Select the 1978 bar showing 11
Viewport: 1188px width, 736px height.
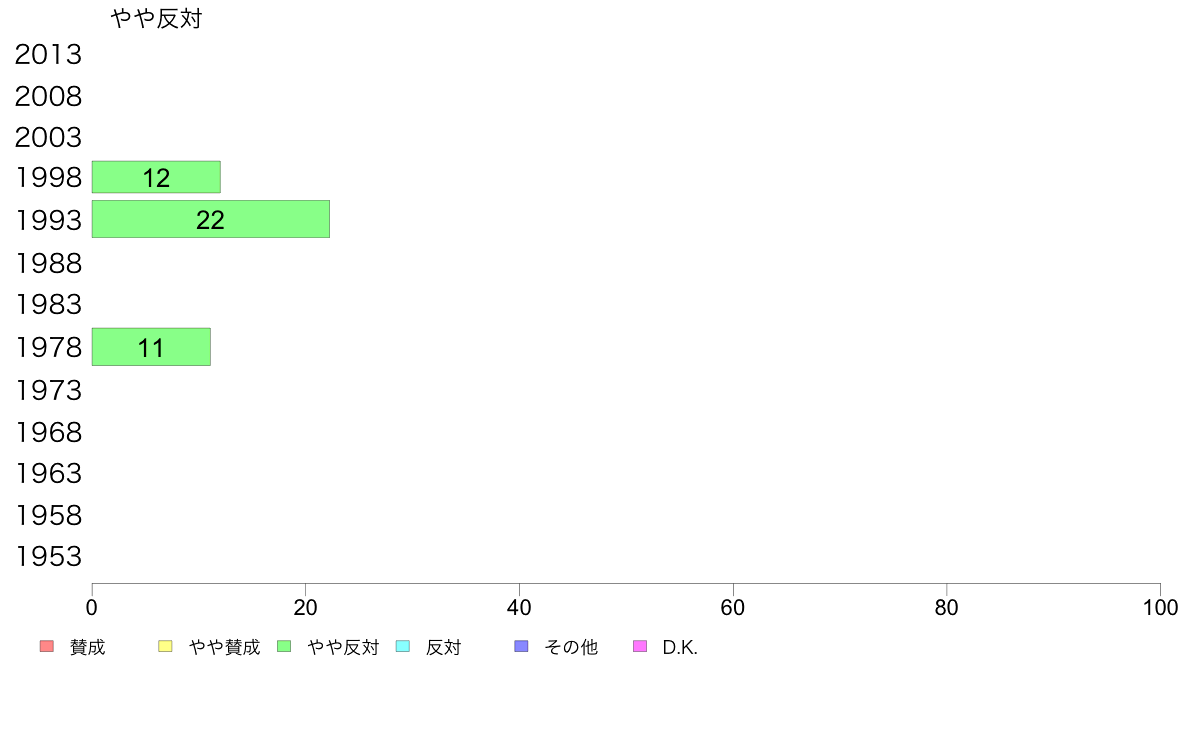tap(152, 346)
